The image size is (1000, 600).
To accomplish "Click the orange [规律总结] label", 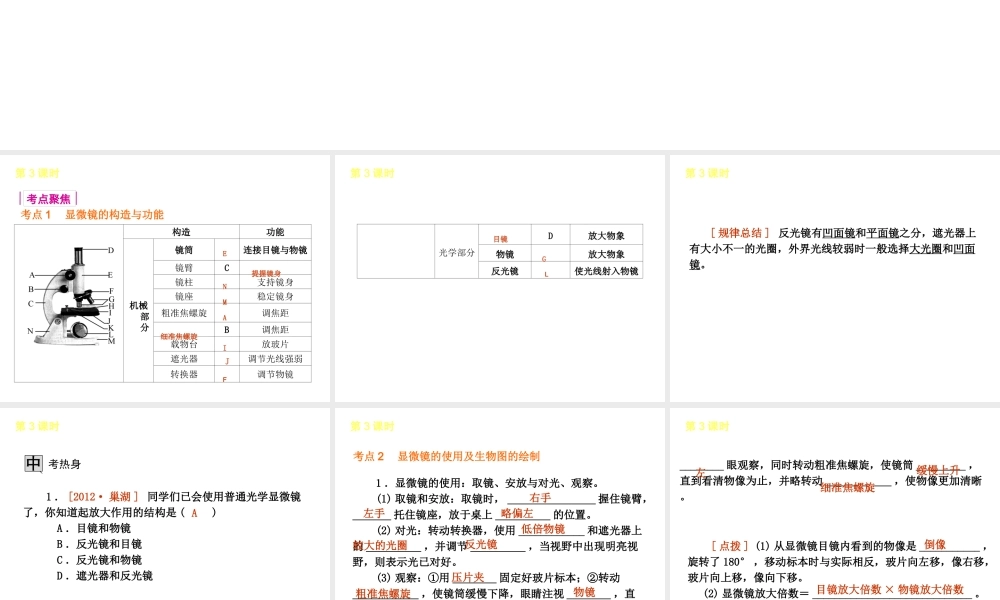I will [x=740, y=233].
